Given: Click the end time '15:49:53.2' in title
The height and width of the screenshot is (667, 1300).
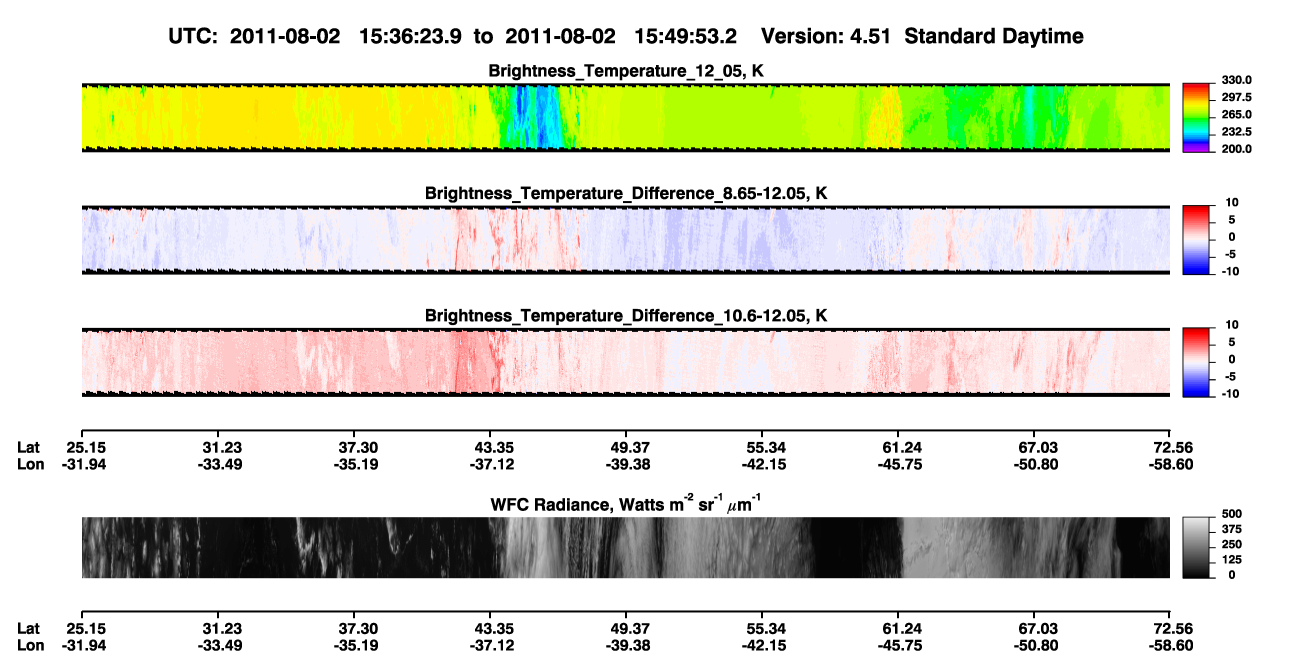Looking at the screenshot, I should [686, 37].
